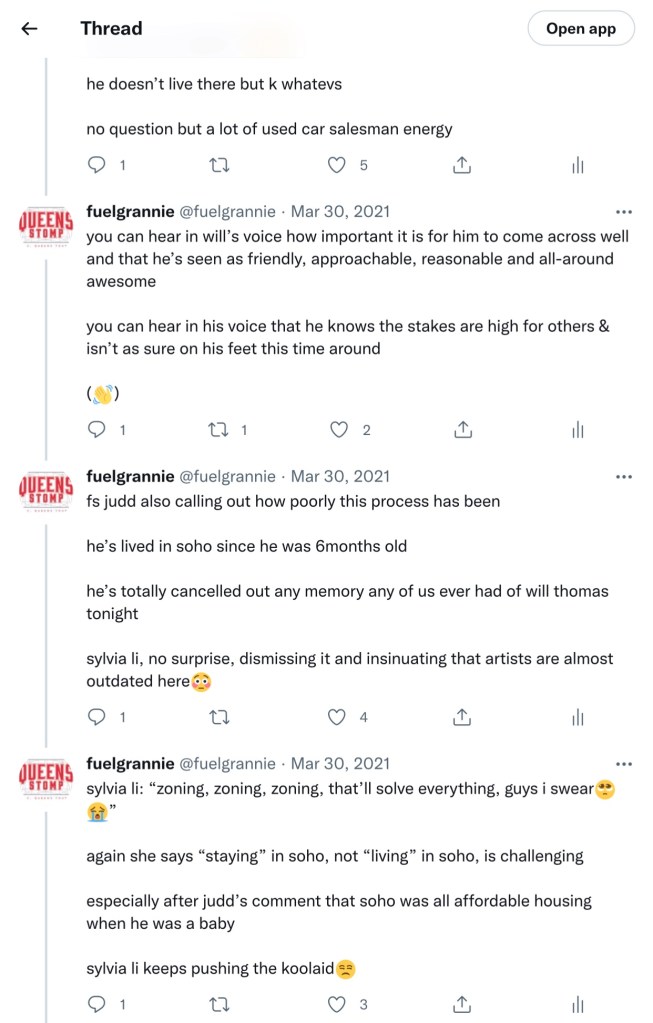
Task: Share the 'used car salesman energy' tweet
Action: coord(463,165)
